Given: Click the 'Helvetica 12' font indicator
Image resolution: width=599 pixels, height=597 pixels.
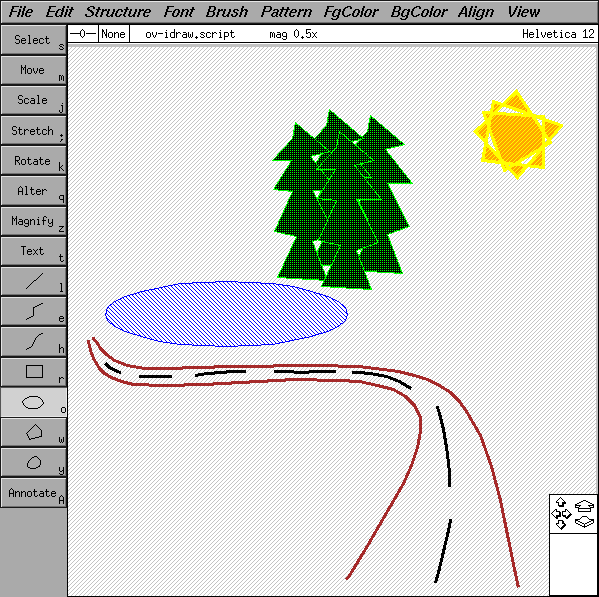Looking at the screenshot, I should click(x=558, y=34).
